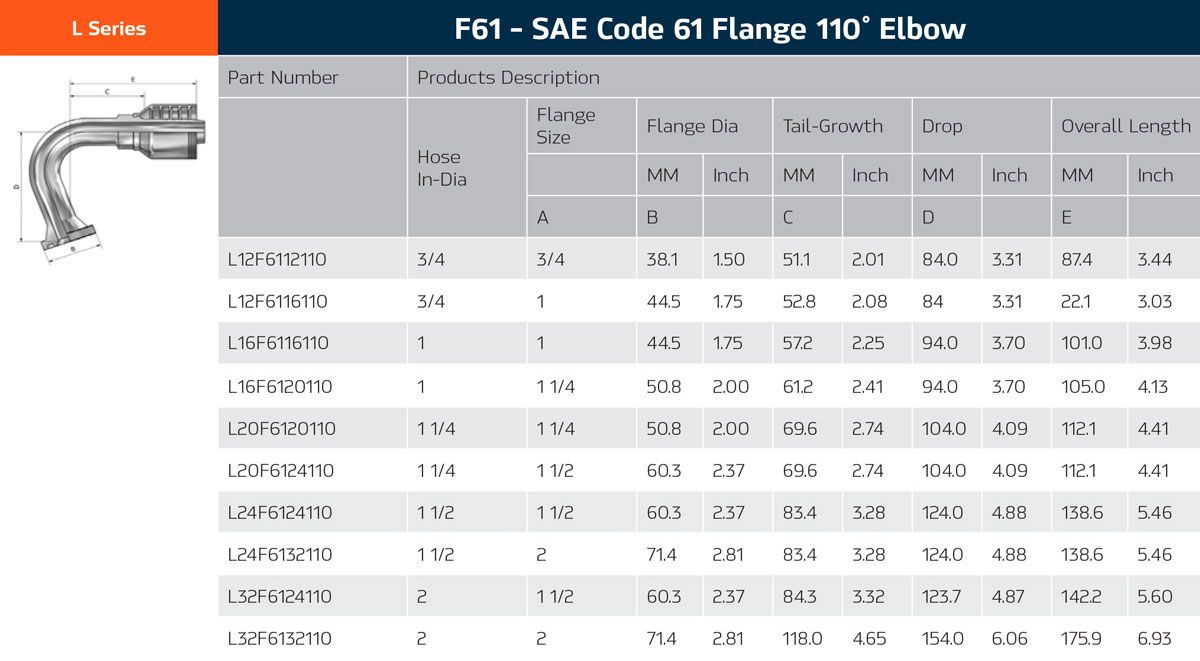The height and width of the screenshot is (661, 1200).
Task: Select the 175.9 overall length cell
Action: click(1080, 638)
